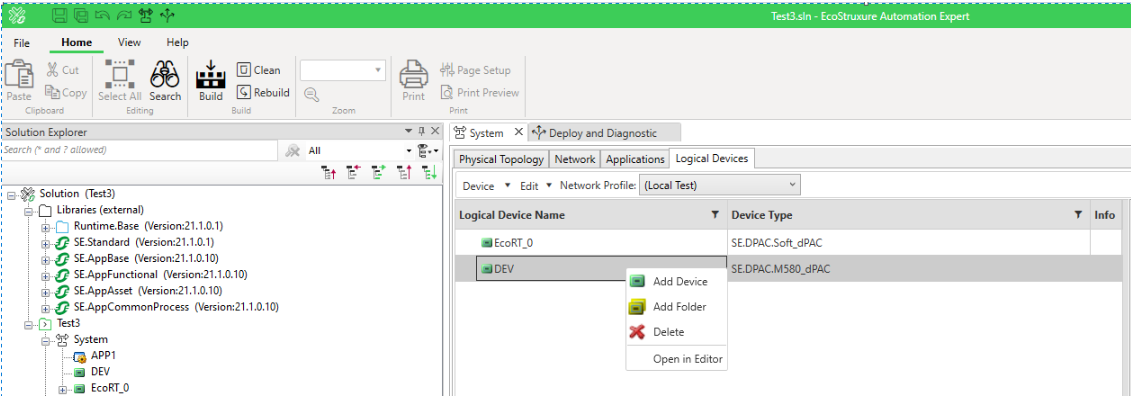1131x404 pixels.
Task: Choose Add Folder from context menu
Action: point(677,307)
